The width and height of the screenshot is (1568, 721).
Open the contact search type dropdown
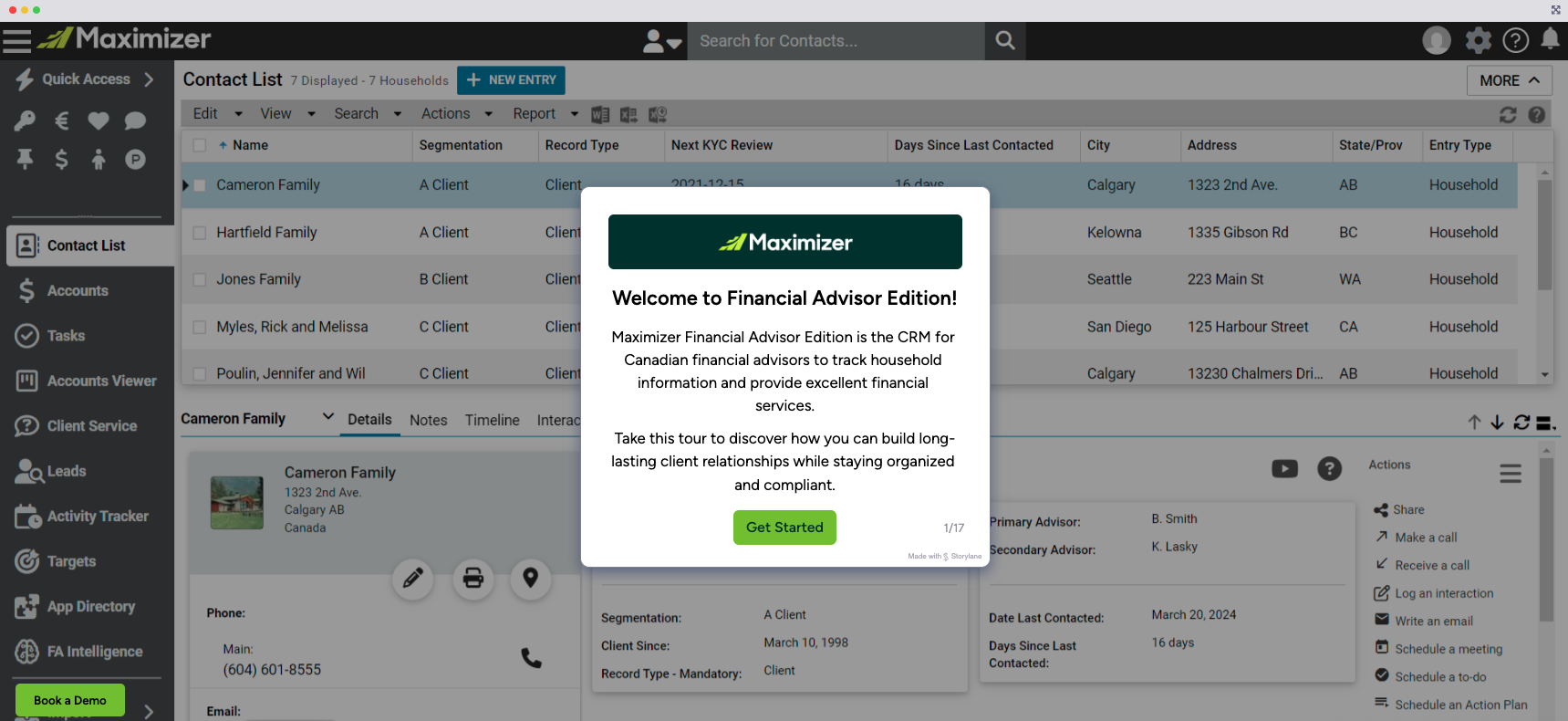tap(663, 41)
